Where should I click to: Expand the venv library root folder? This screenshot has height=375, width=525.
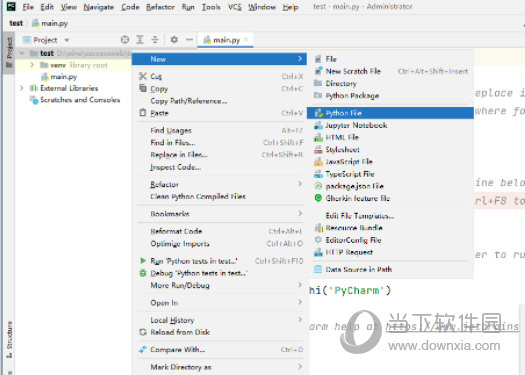pyautogui.click(x=32, y=65)
